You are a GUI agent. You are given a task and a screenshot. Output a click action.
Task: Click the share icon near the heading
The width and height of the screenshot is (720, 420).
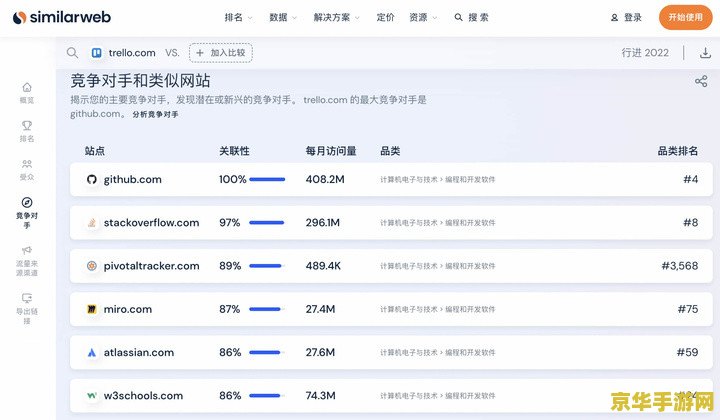tap(701, 82)
